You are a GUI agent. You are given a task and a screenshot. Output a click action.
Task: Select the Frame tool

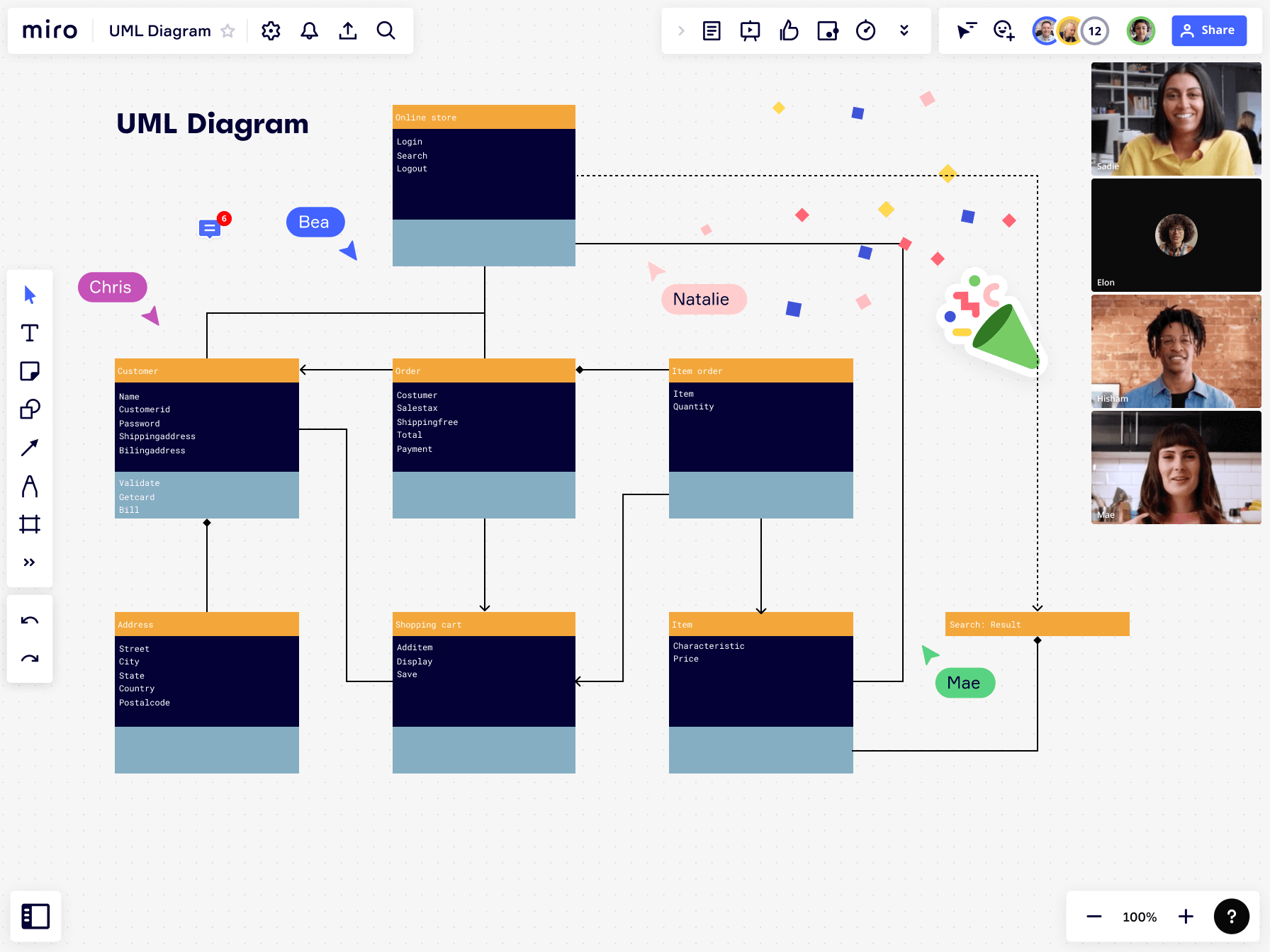click(30, 524)
